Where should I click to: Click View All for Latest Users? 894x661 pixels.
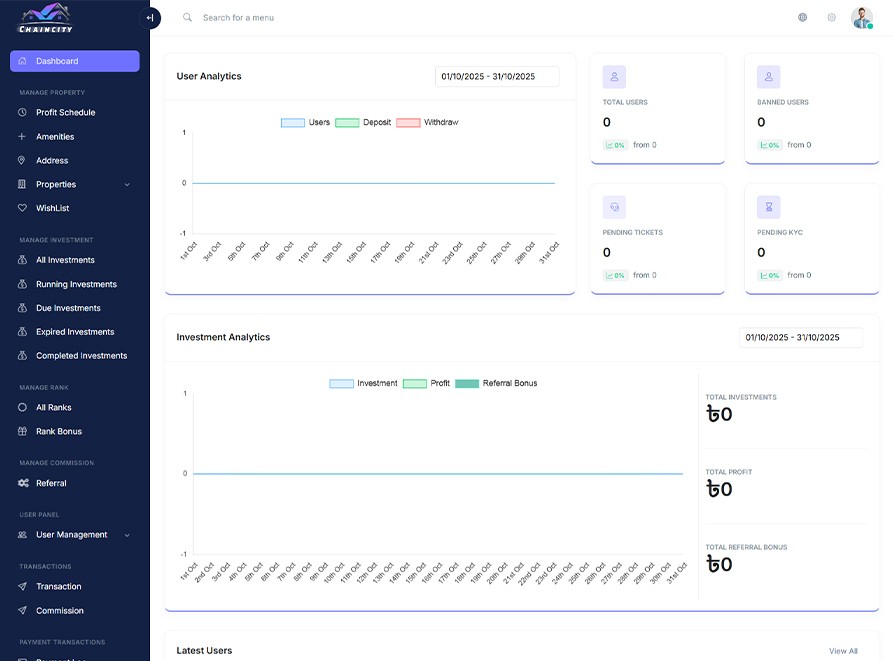point(842,651)
